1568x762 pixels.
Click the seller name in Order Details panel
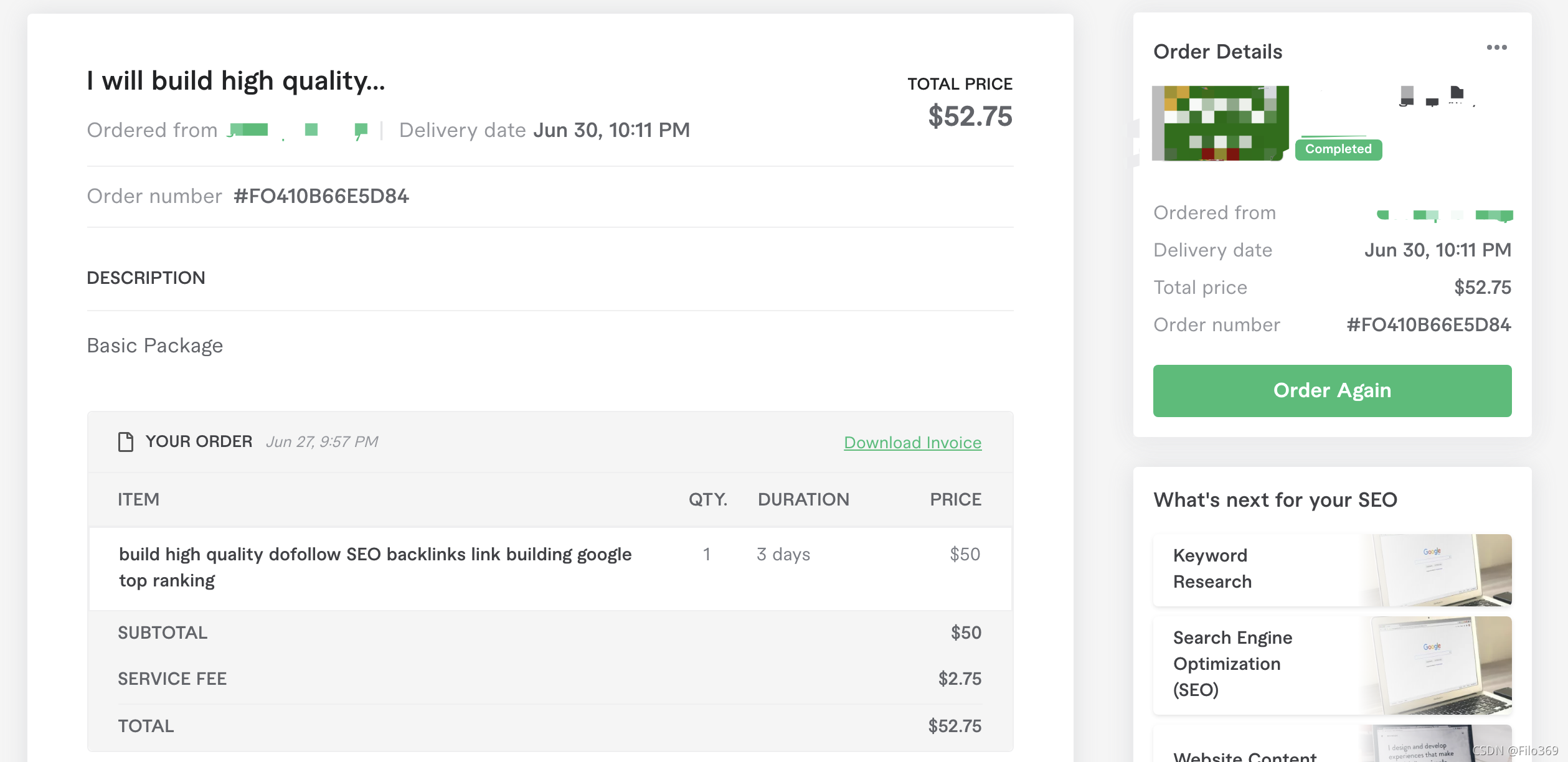[1445, 215]
